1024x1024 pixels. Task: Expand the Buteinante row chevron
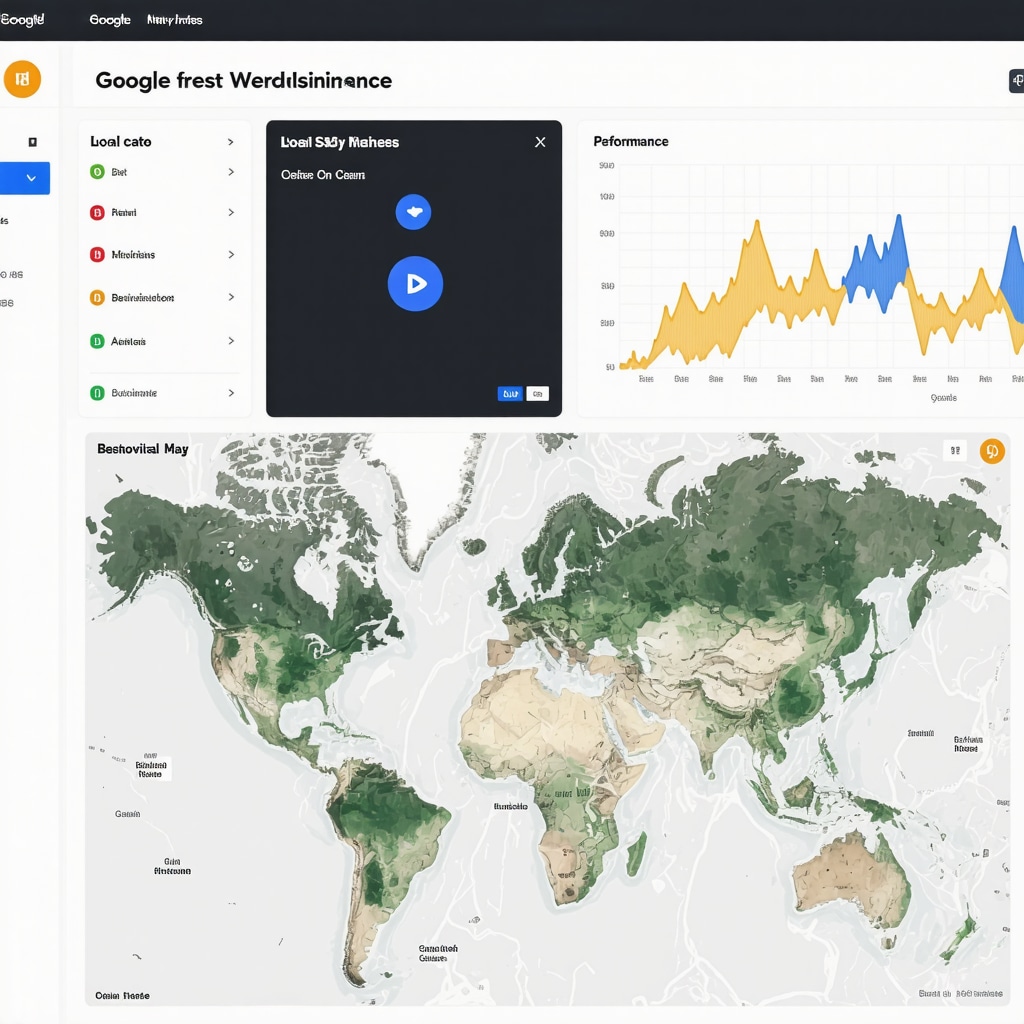click(231, 392)
